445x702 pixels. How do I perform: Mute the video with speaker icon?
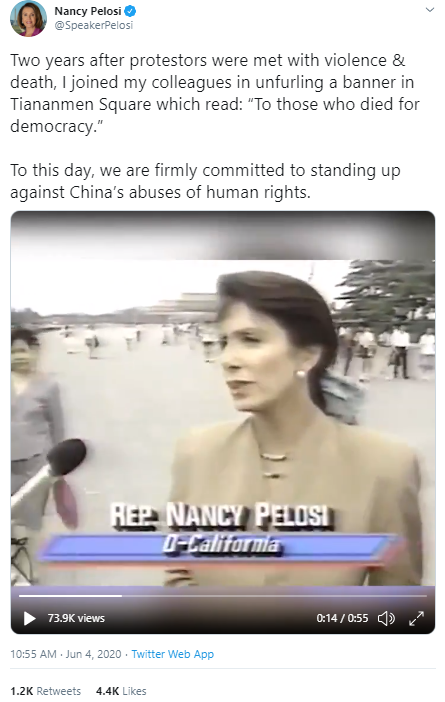click(x=386, y=618)
